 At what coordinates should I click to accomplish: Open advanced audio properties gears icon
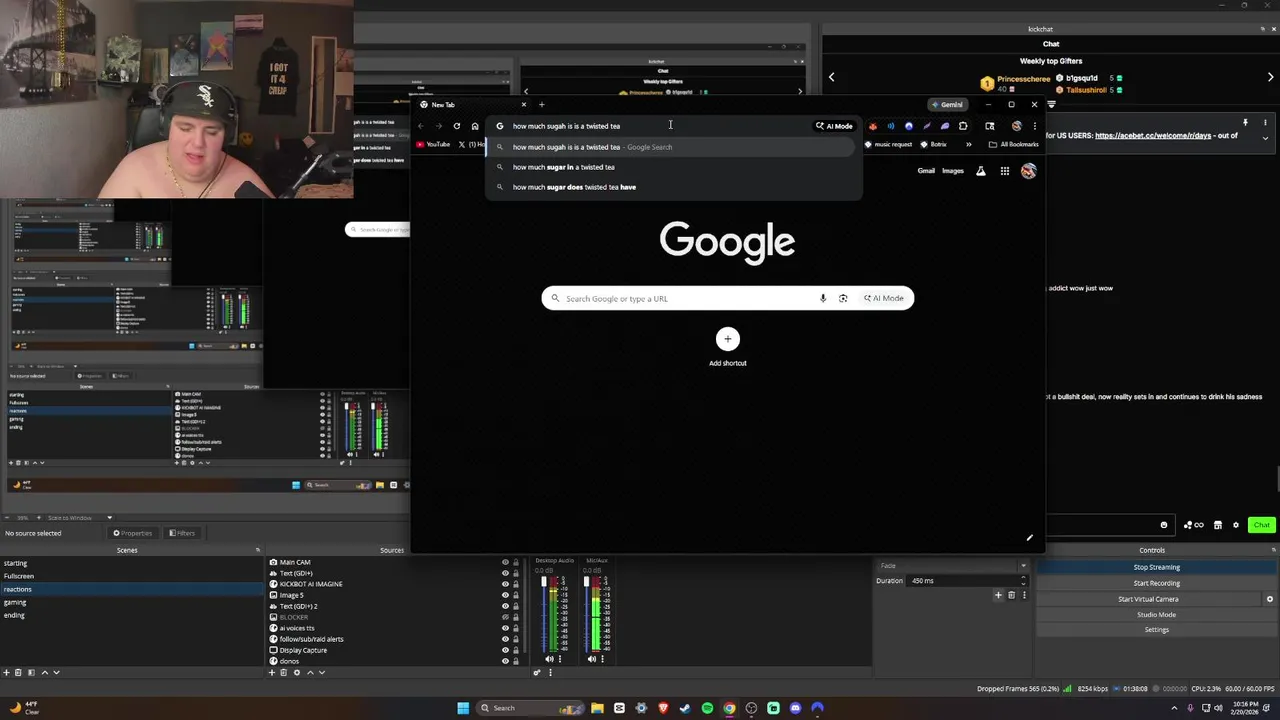[537, 672]
